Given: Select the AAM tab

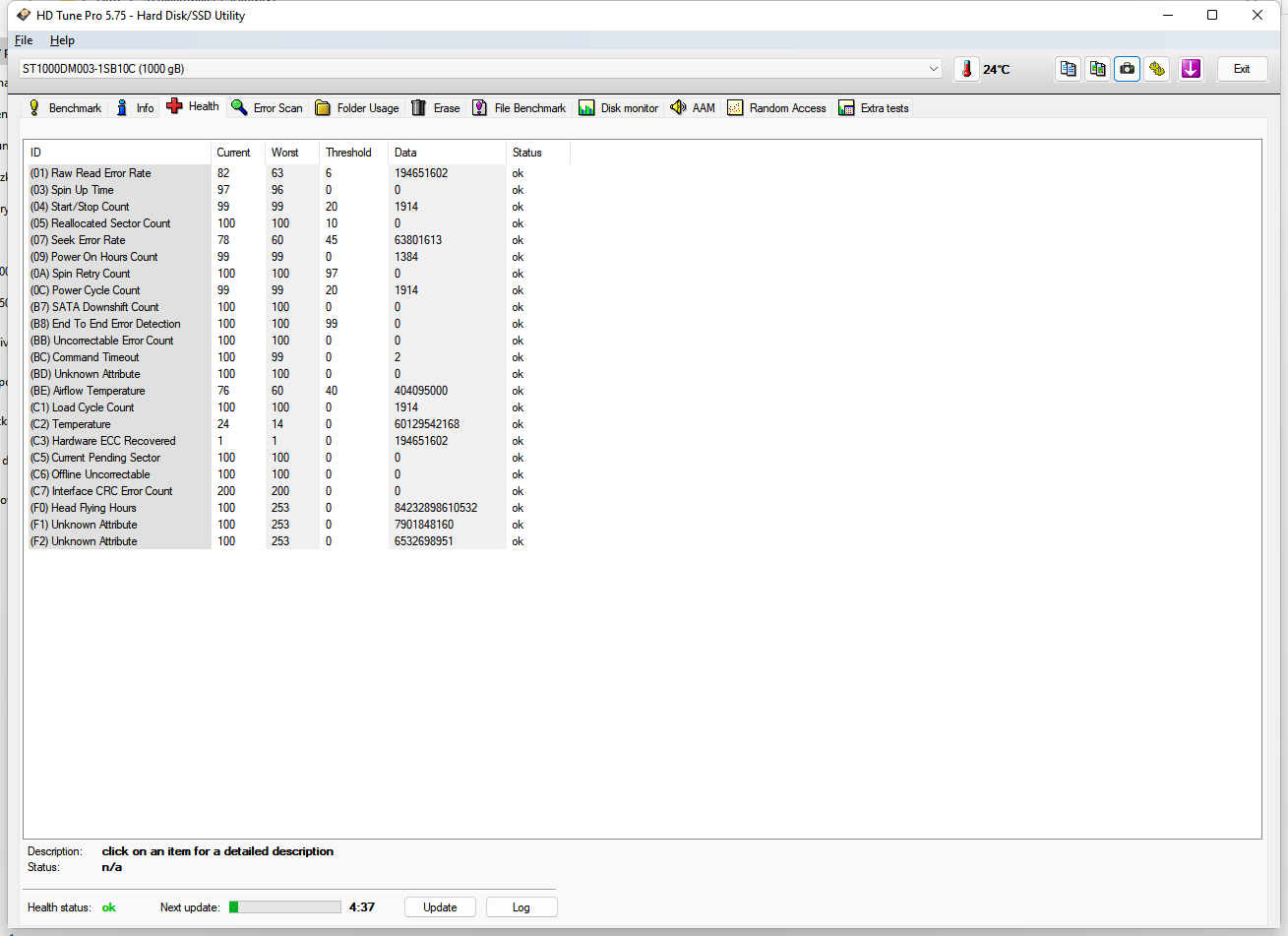Looking at the screenshot, I should [693, 108].
